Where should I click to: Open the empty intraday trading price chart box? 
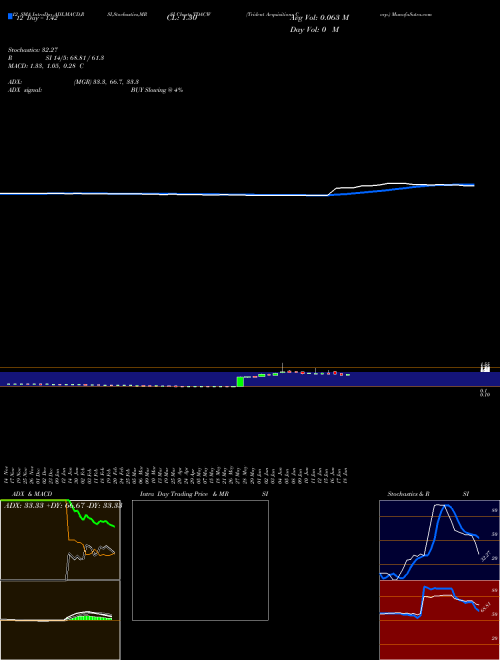click(200, 560)
